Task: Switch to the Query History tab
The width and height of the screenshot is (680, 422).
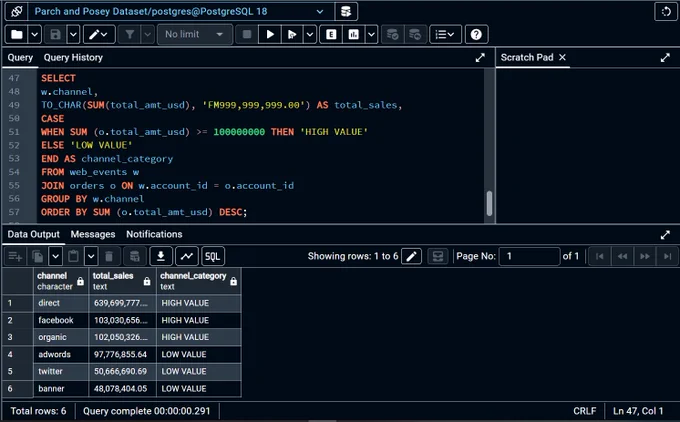Action: pyautogui.click(x=73, y=57)
